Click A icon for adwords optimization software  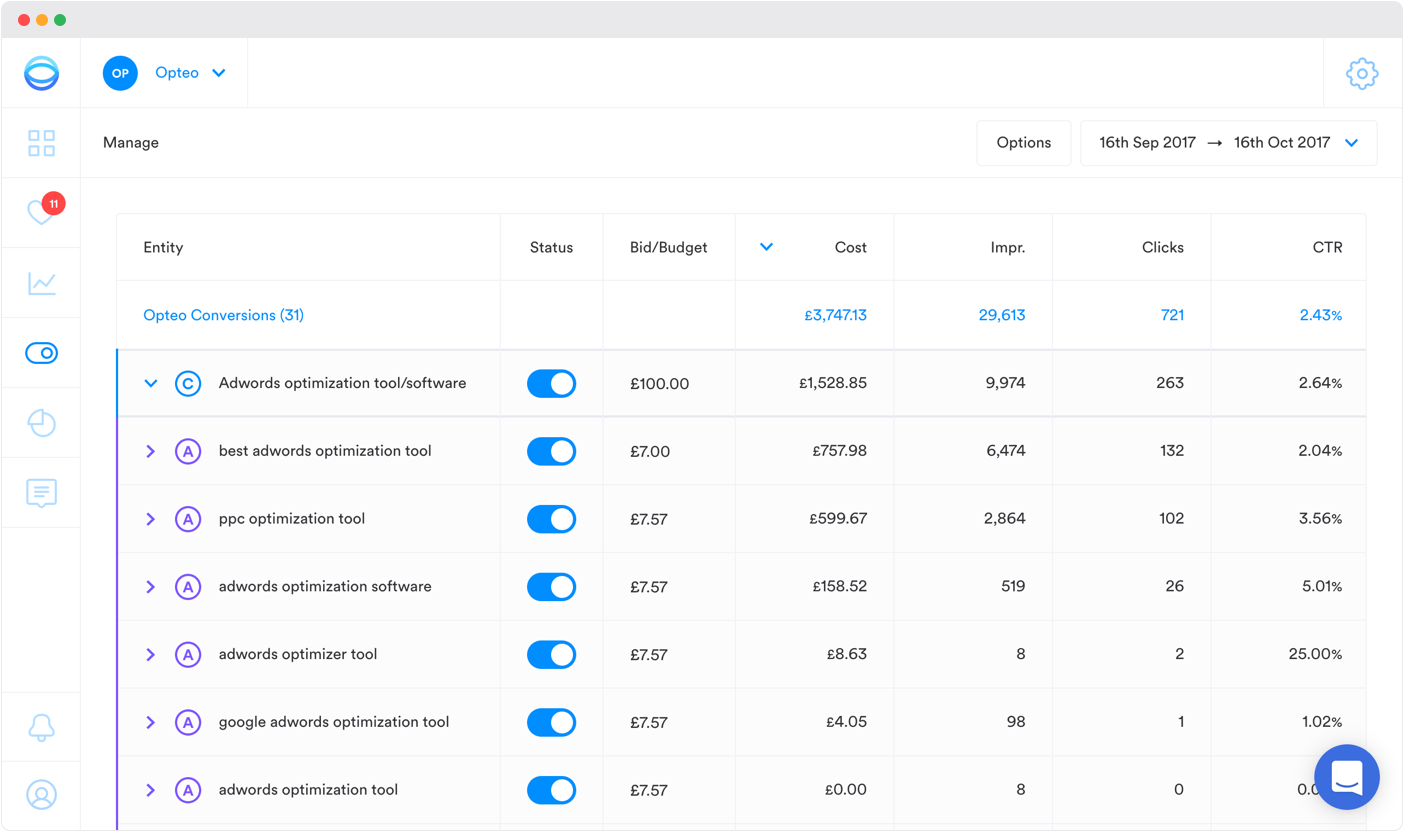[x=188, y=587]
